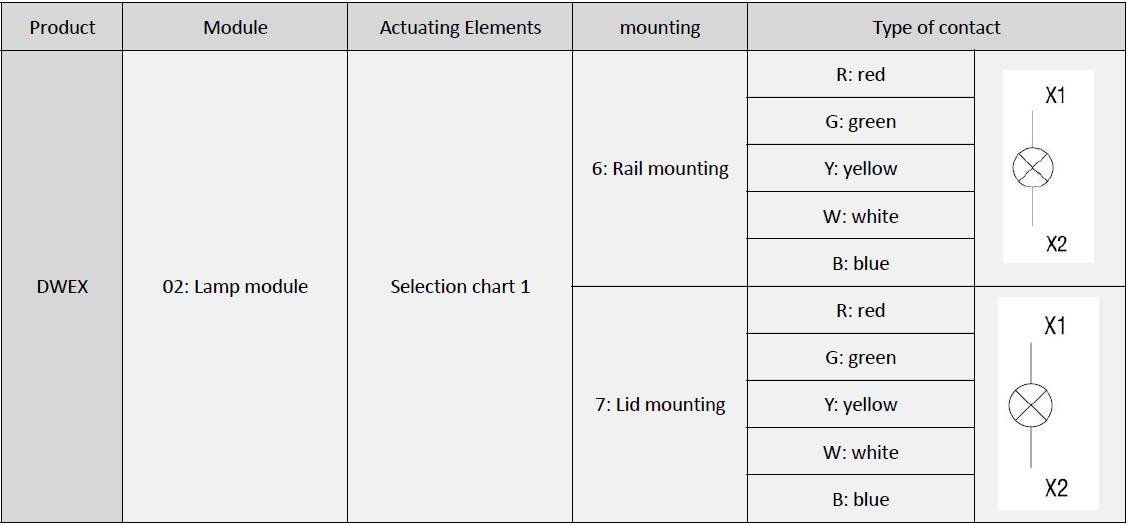Select the X1 terminal label for Rail mounting
1128x525 pixels.
(1055, 96)
